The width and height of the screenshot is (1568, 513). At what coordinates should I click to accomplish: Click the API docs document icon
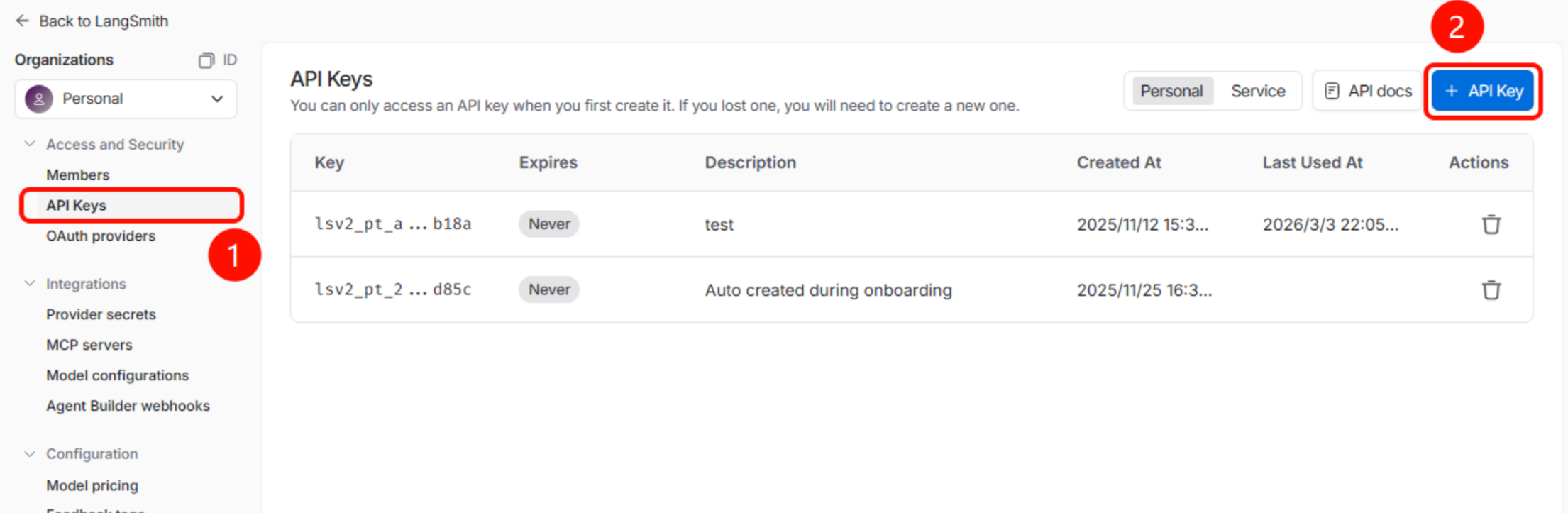1332,91
